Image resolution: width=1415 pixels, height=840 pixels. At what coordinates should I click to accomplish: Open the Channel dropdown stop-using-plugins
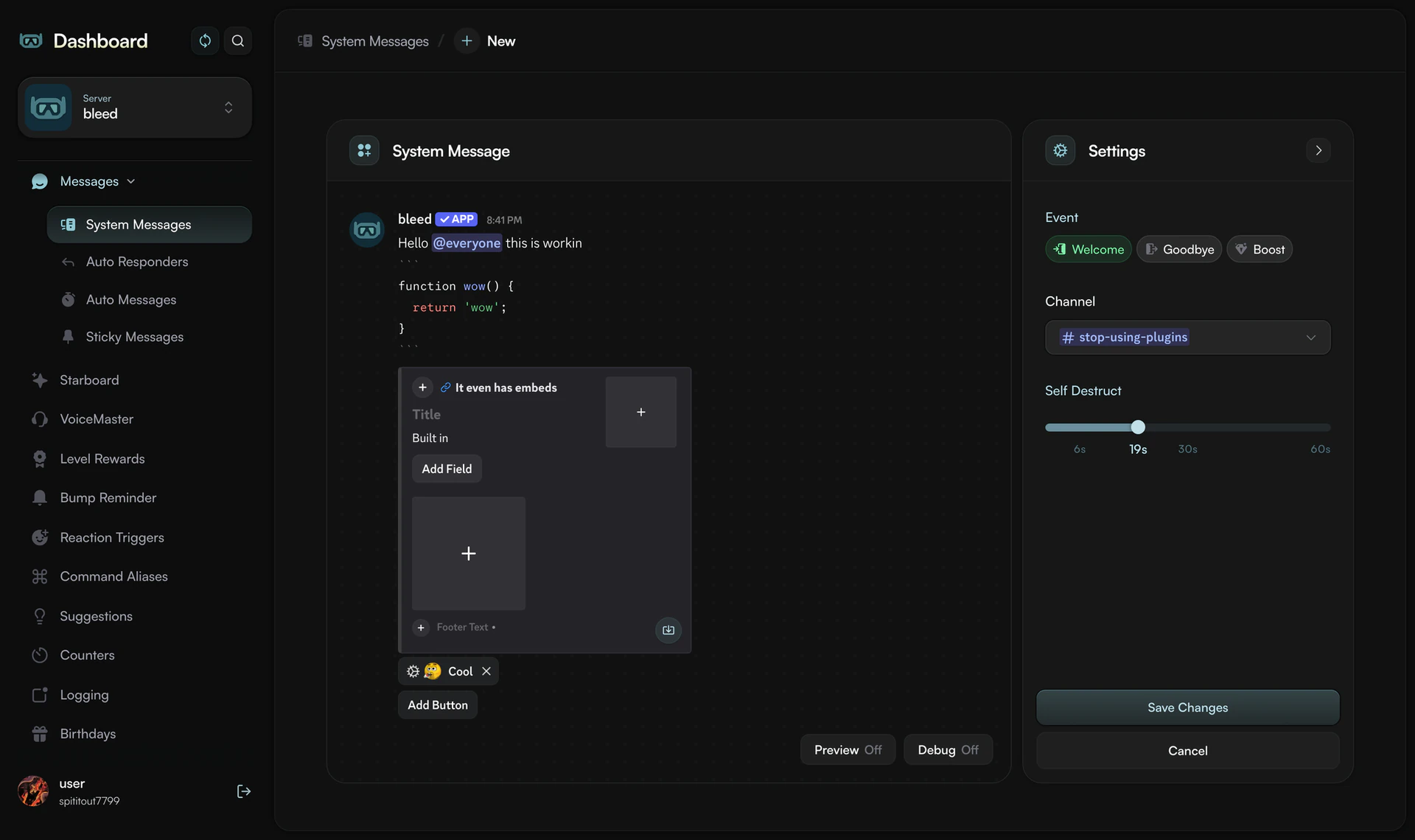[x=1187, y=337]
